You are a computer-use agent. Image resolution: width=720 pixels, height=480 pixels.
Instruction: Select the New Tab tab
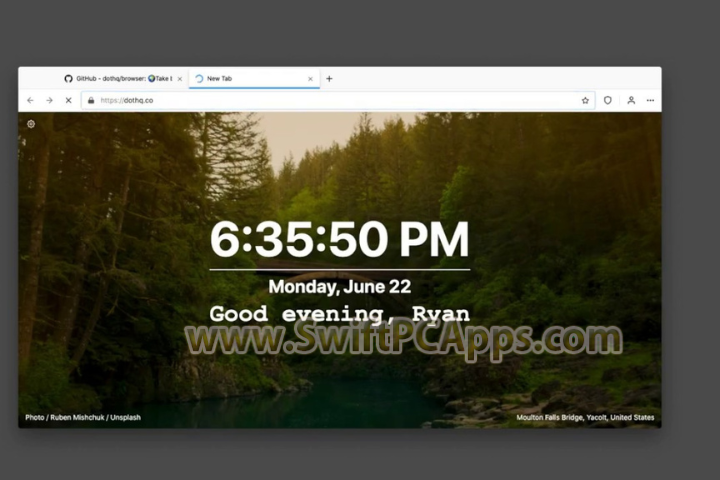coord(254,79)
